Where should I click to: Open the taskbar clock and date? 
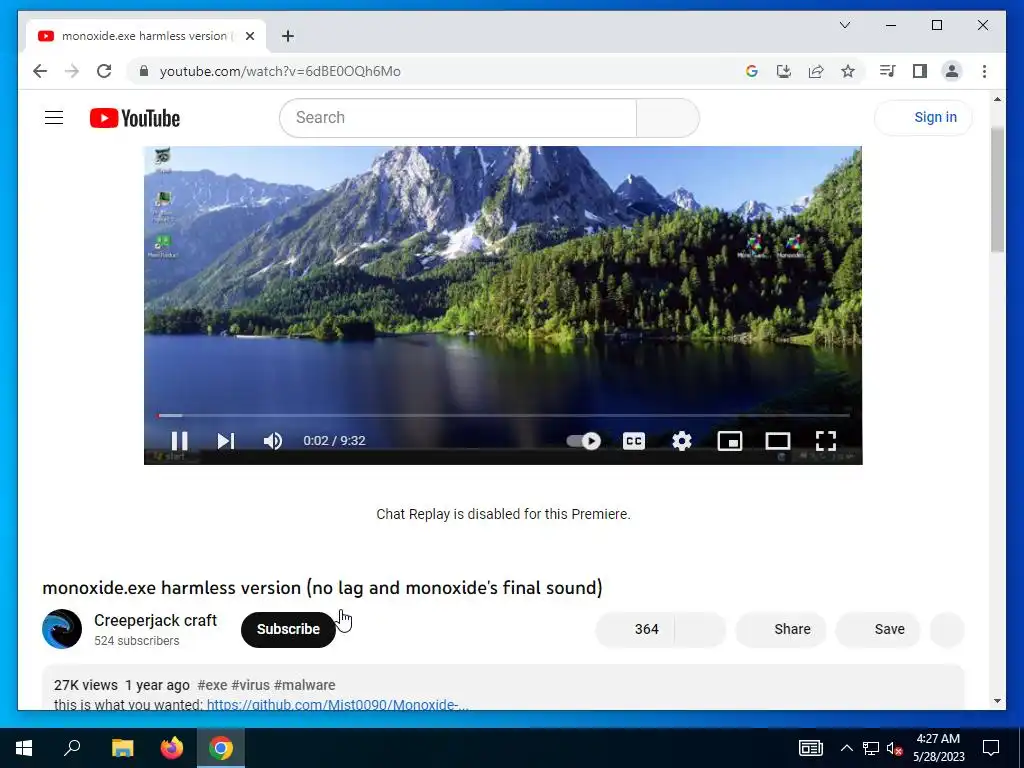938,748
